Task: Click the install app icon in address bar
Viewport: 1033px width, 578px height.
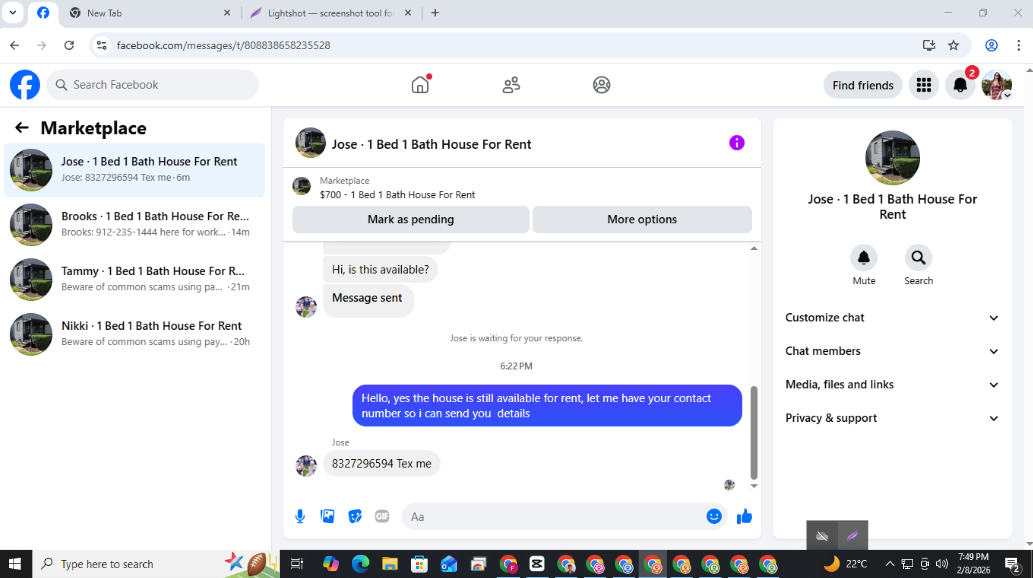Action: pos(929,45)
